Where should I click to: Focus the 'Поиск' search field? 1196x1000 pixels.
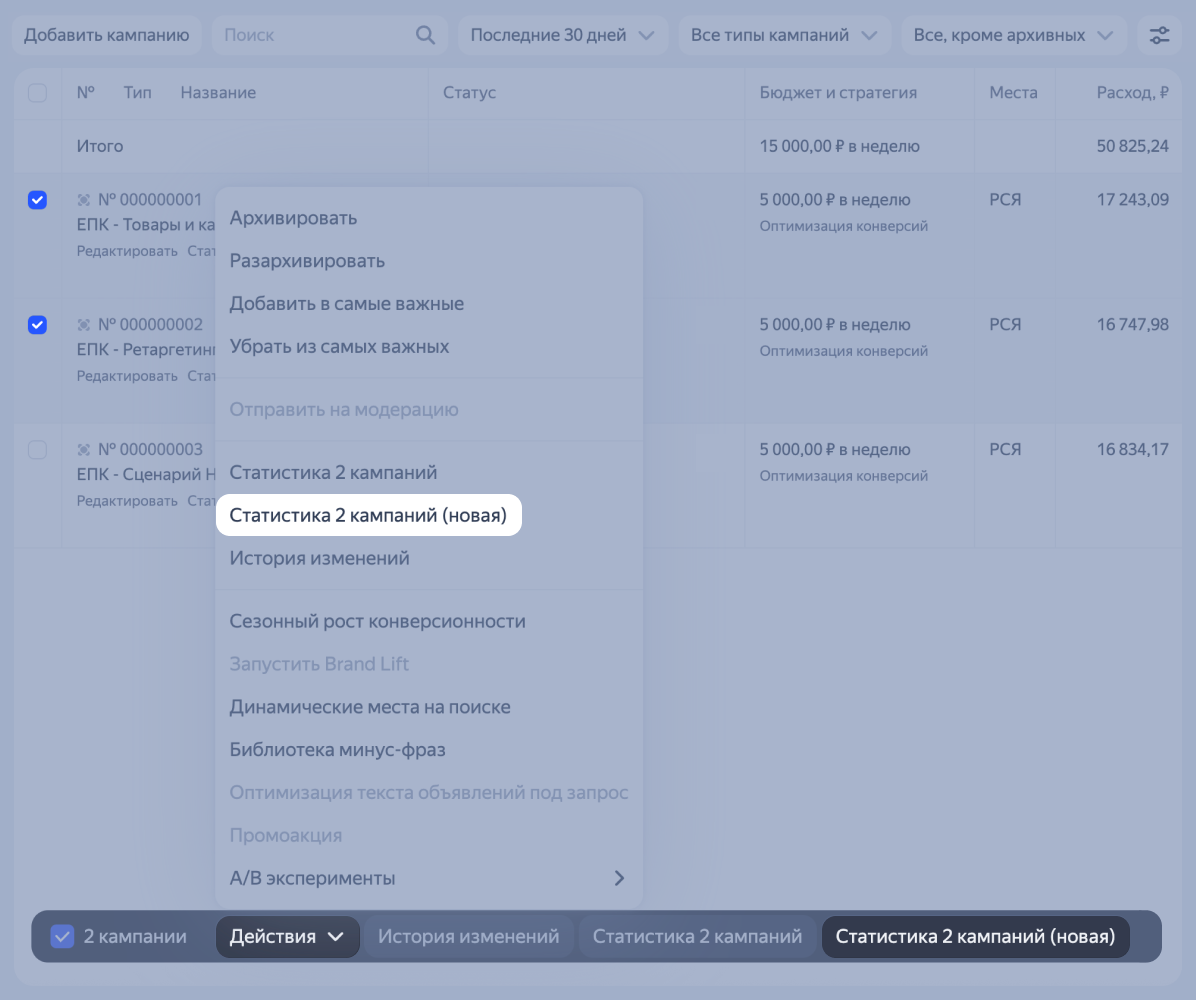point(310,36)
